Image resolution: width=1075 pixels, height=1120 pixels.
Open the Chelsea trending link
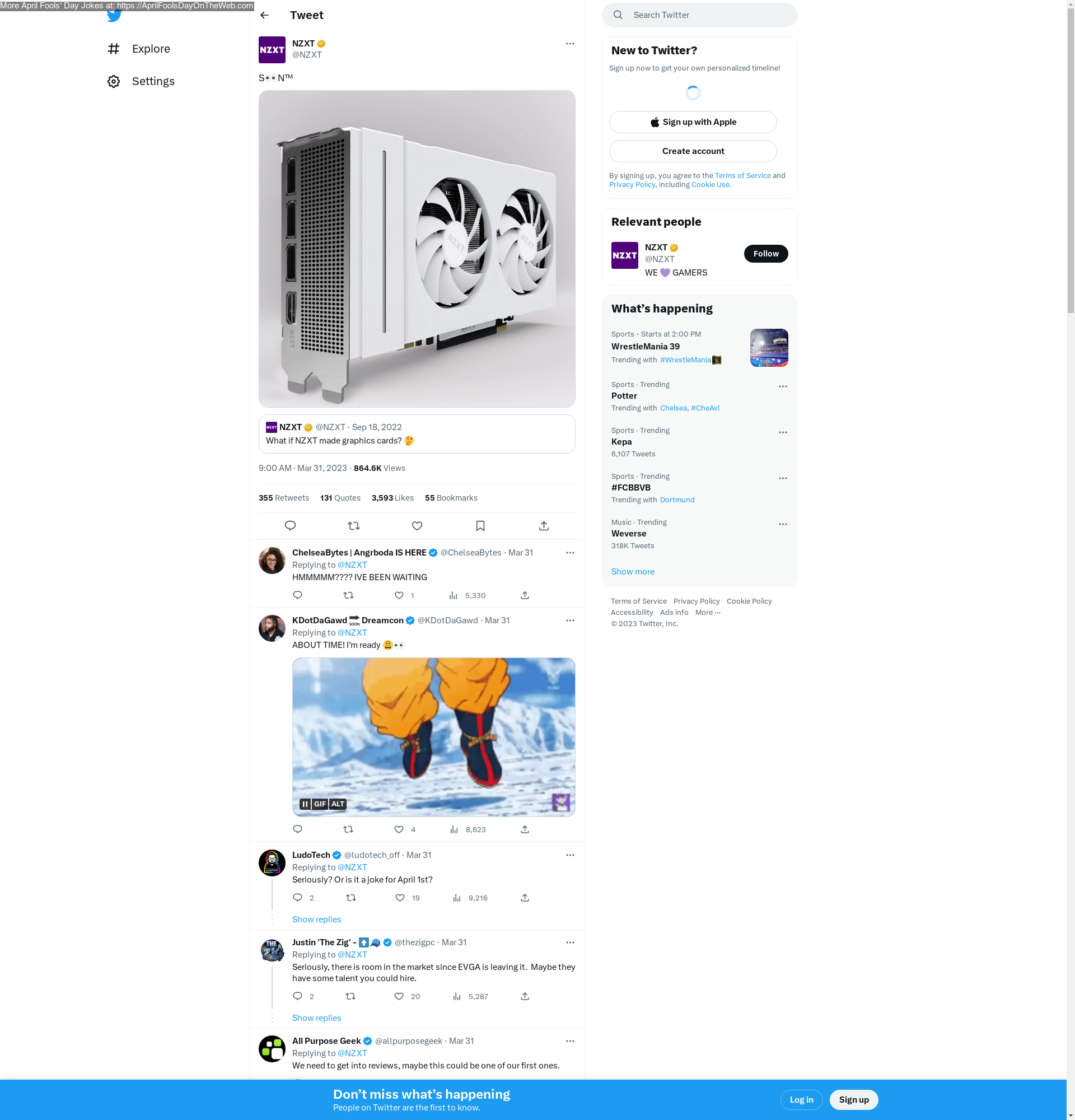674,408
